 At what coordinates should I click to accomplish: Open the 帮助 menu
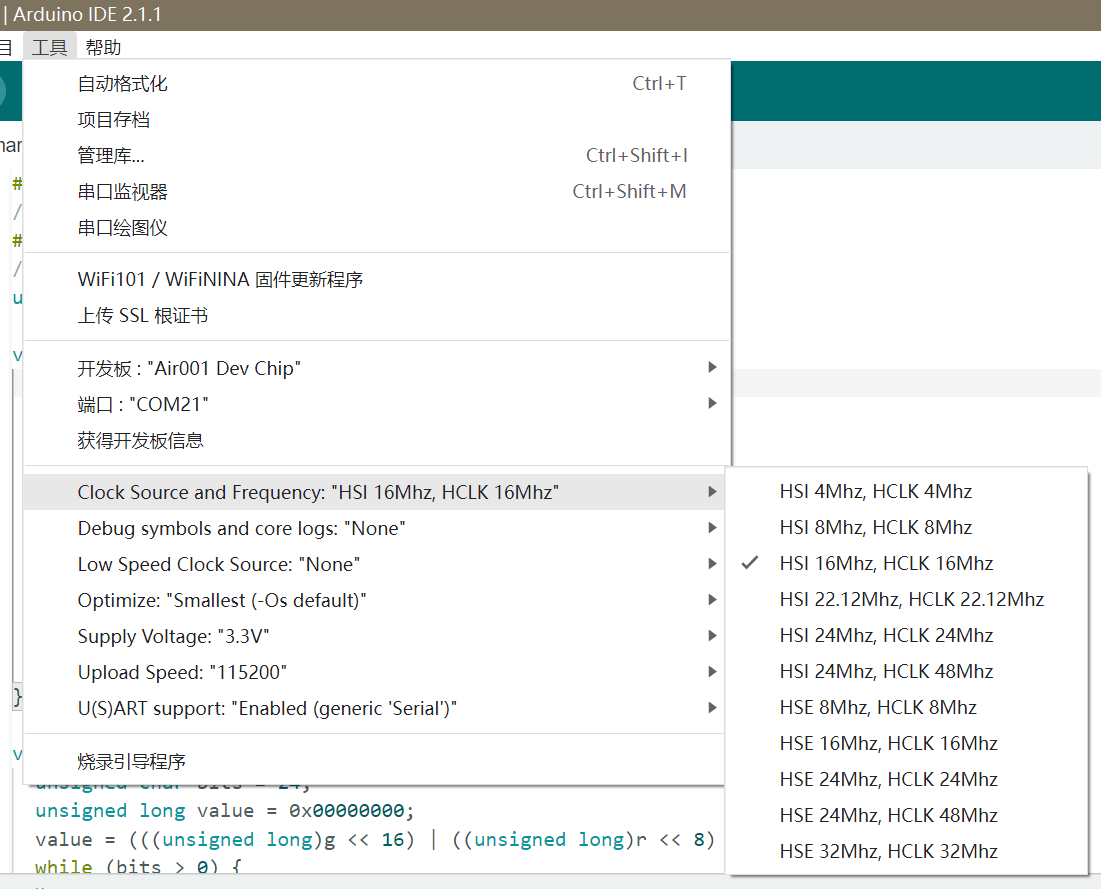pos(103,47)
